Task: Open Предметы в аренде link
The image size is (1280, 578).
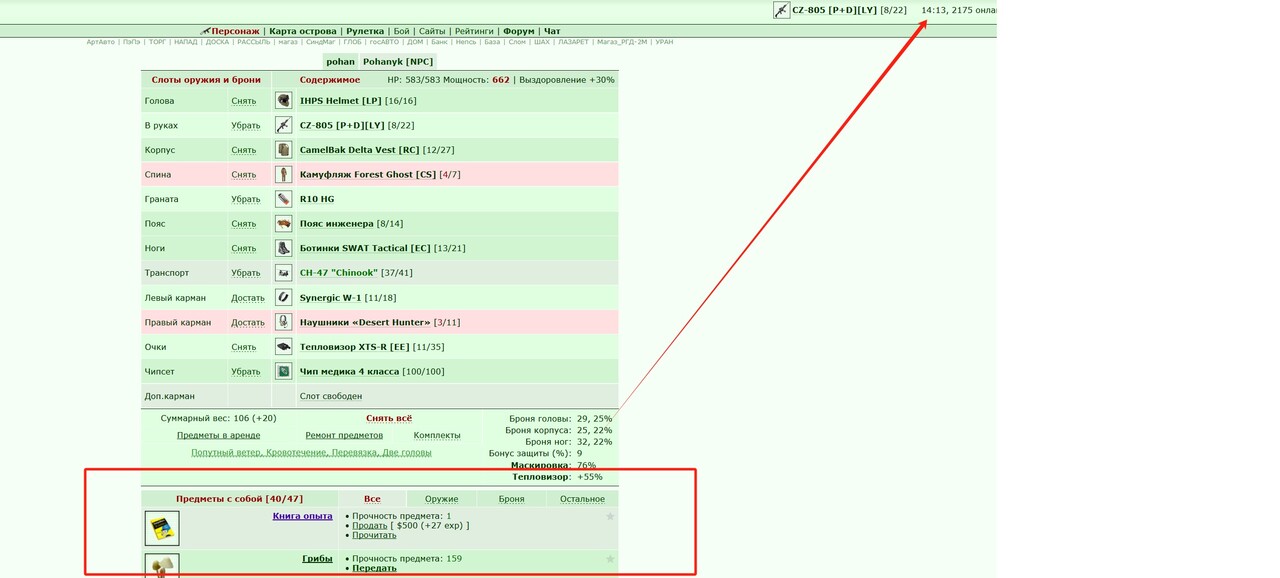Action: (218, 435)
